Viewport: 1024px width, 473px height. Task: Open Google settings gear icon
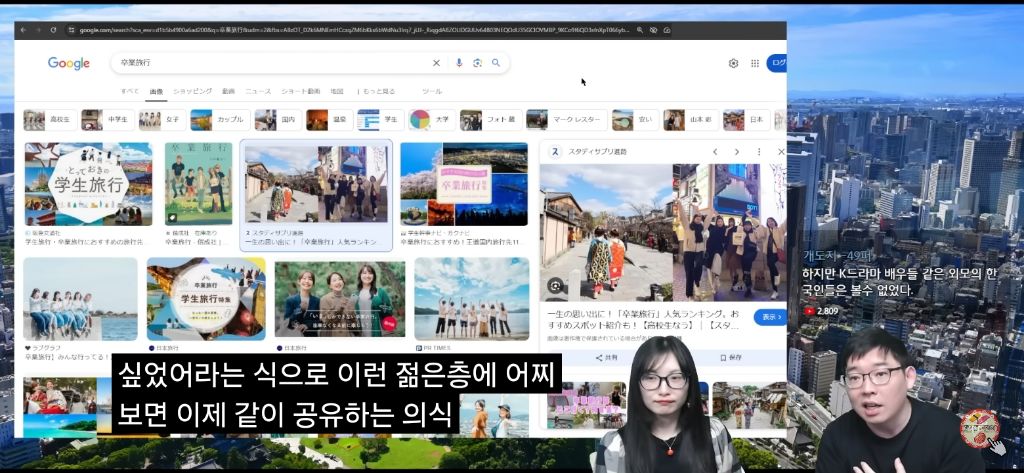(x=733, y=63)
